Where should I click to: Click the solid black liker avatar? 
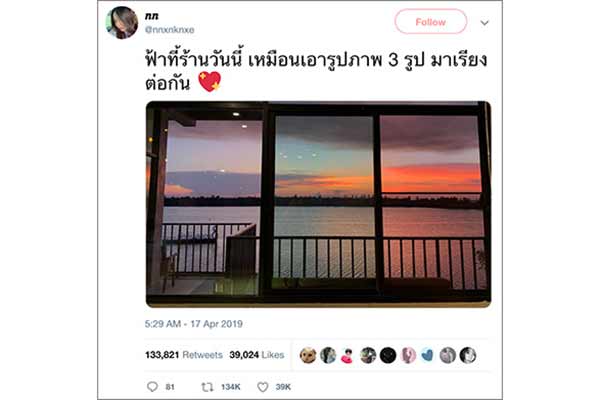point(388,355)
